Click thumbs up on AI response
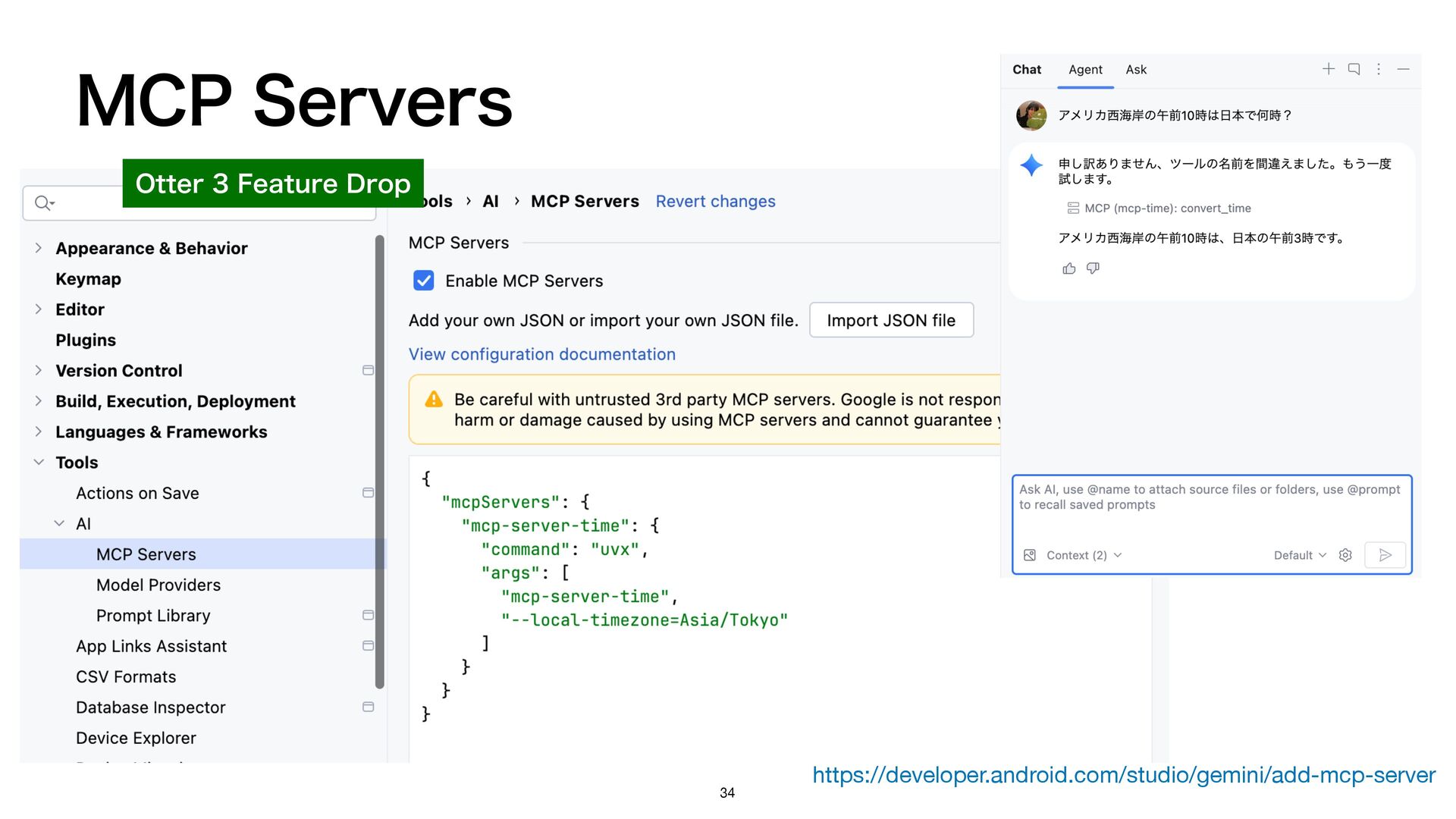Image resolution: width=1456 pixels, height=819 pixels. click(x=1069, y=268)
